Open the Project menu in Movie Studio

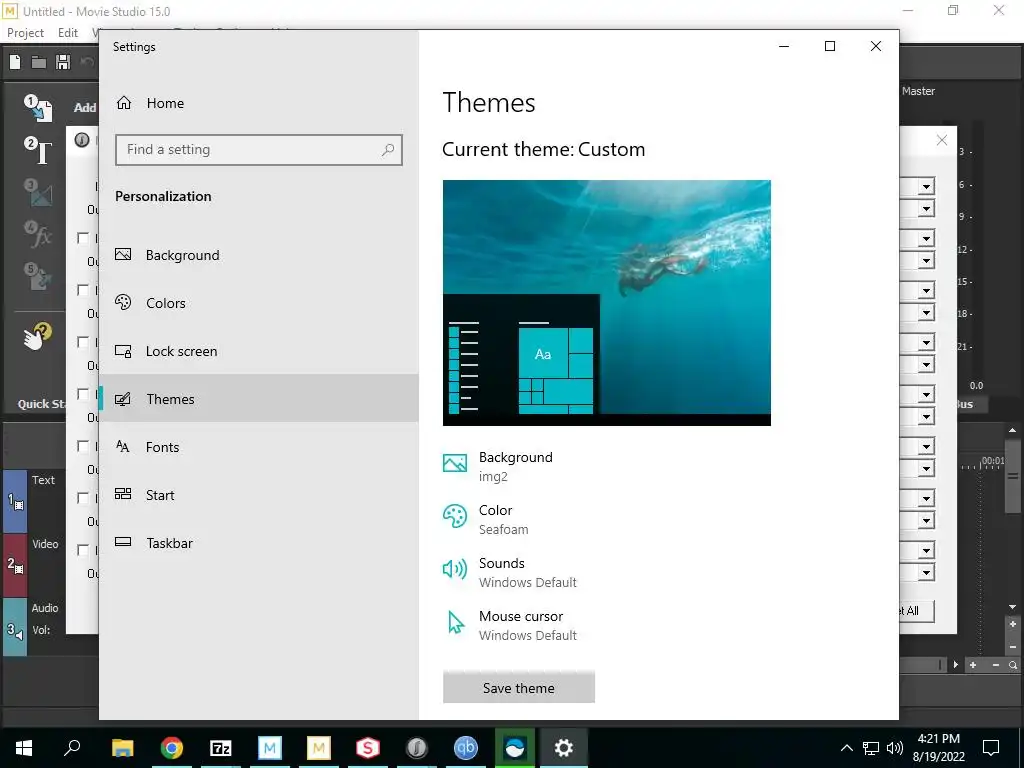[25, 33]
